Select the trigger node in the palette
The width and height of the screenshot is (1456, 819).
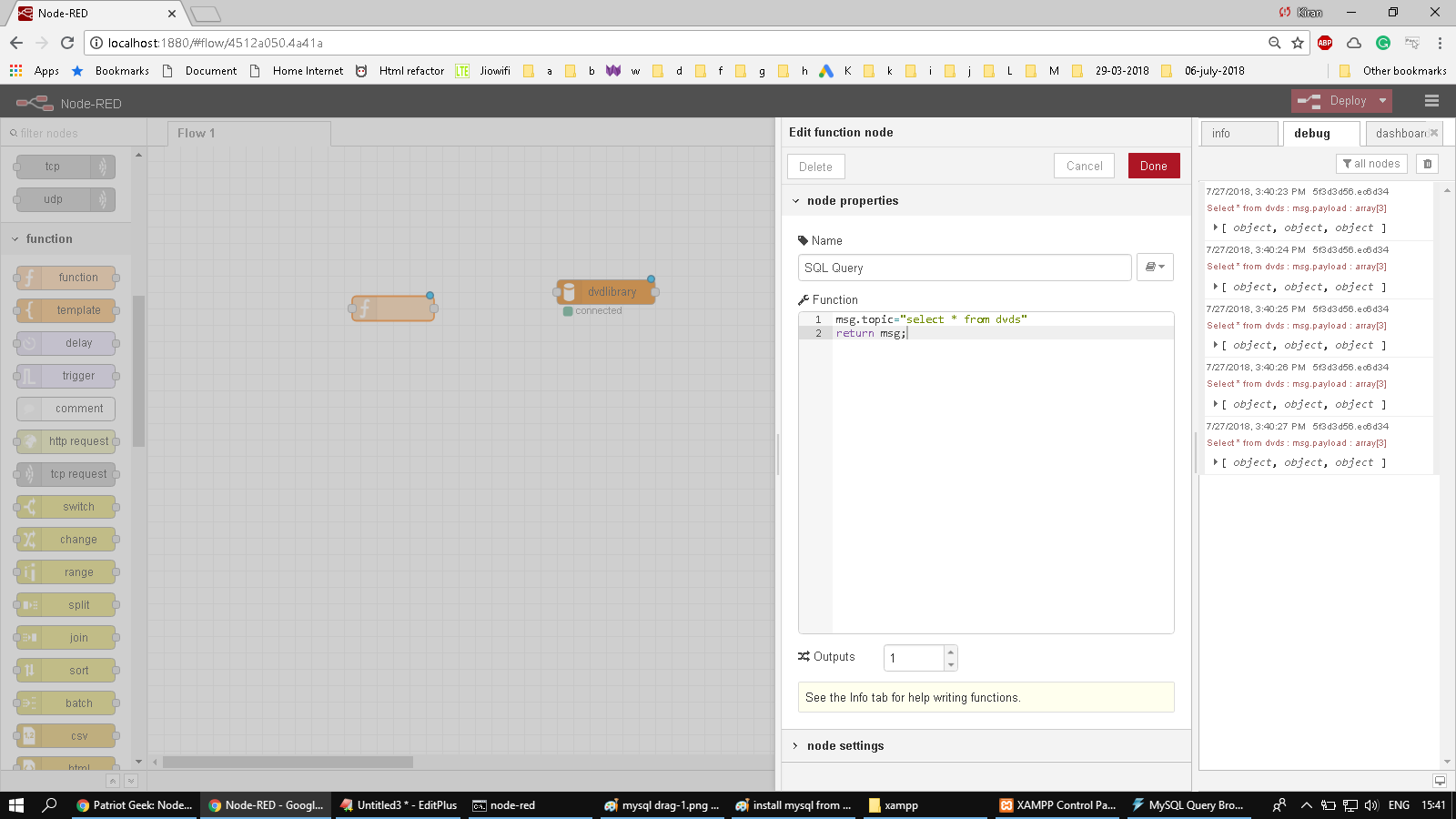[x=65, y=376]
